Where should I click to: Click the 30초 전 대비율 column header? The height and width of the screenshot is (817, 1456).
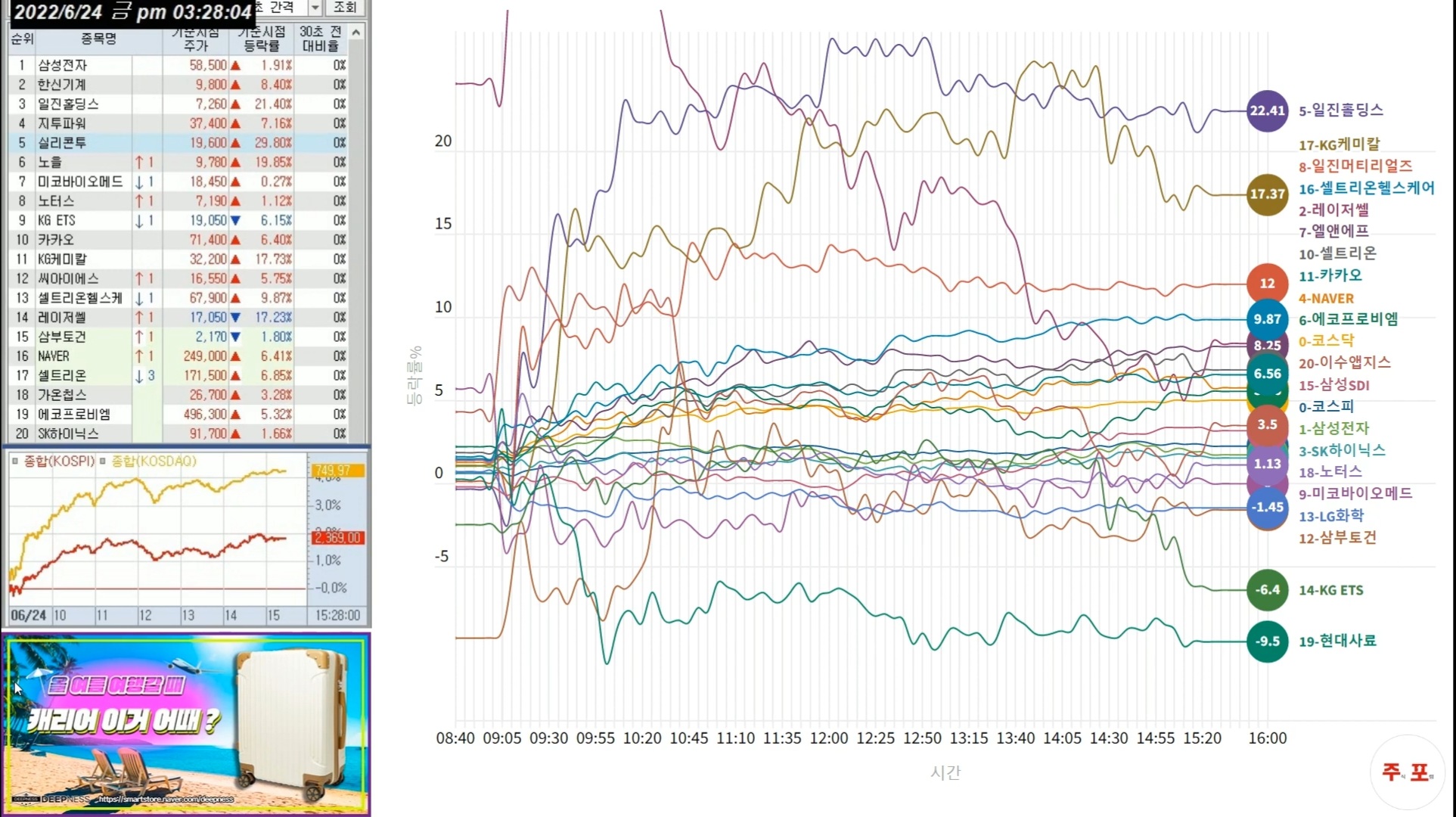tap(321, 39)
